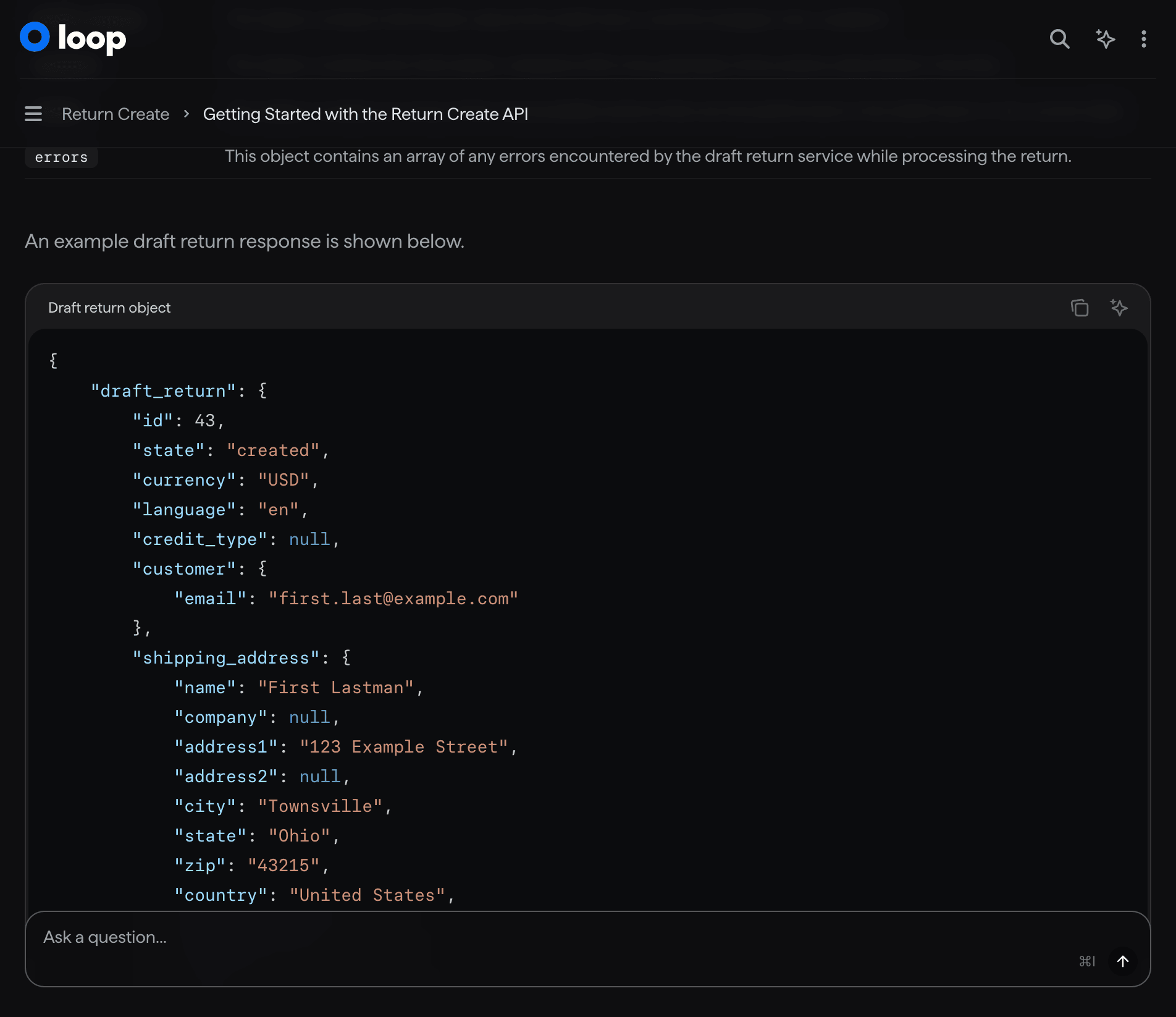Click the breadcrumb chevron separator

click(x=187, y=114)
